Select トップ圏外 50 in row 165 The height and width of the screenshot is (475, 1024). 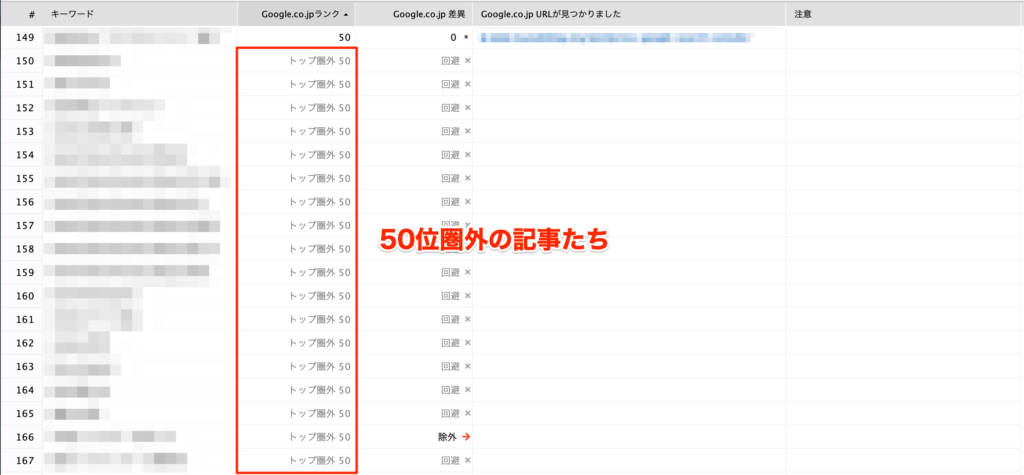tap(320, 414)
